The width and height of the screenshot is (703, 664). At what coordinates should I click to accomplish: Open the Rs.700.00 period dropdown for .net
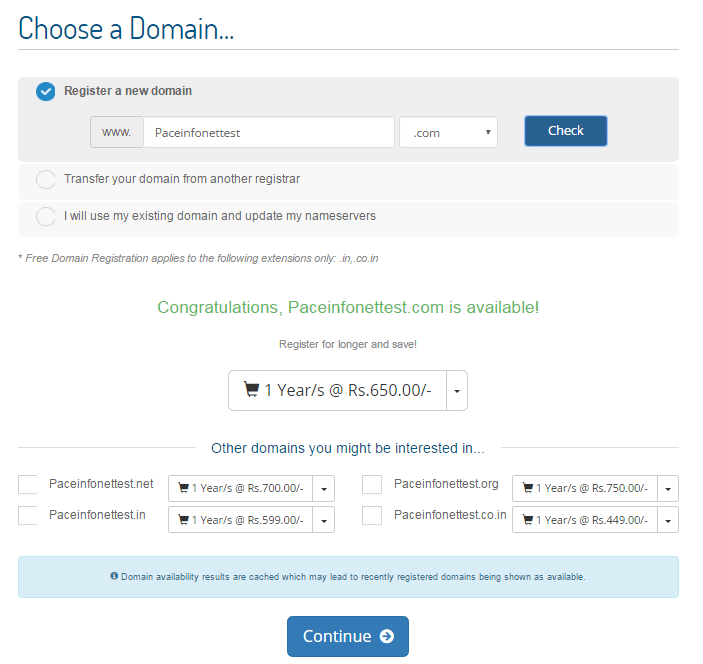click(x=325, y=489)
